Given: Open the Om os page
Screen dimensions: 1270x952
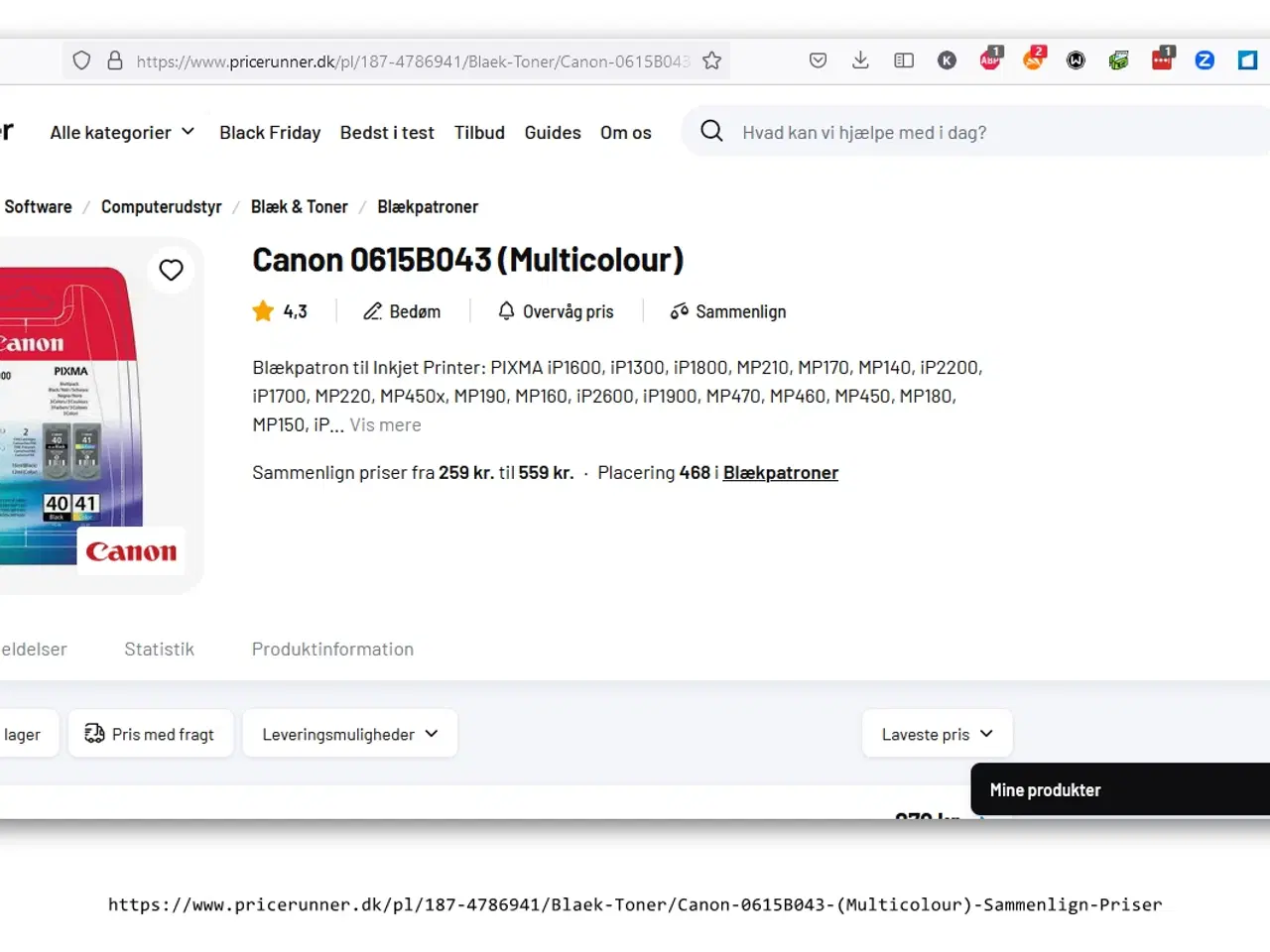Looking at the screenshot, I should [x=626, y=132].
